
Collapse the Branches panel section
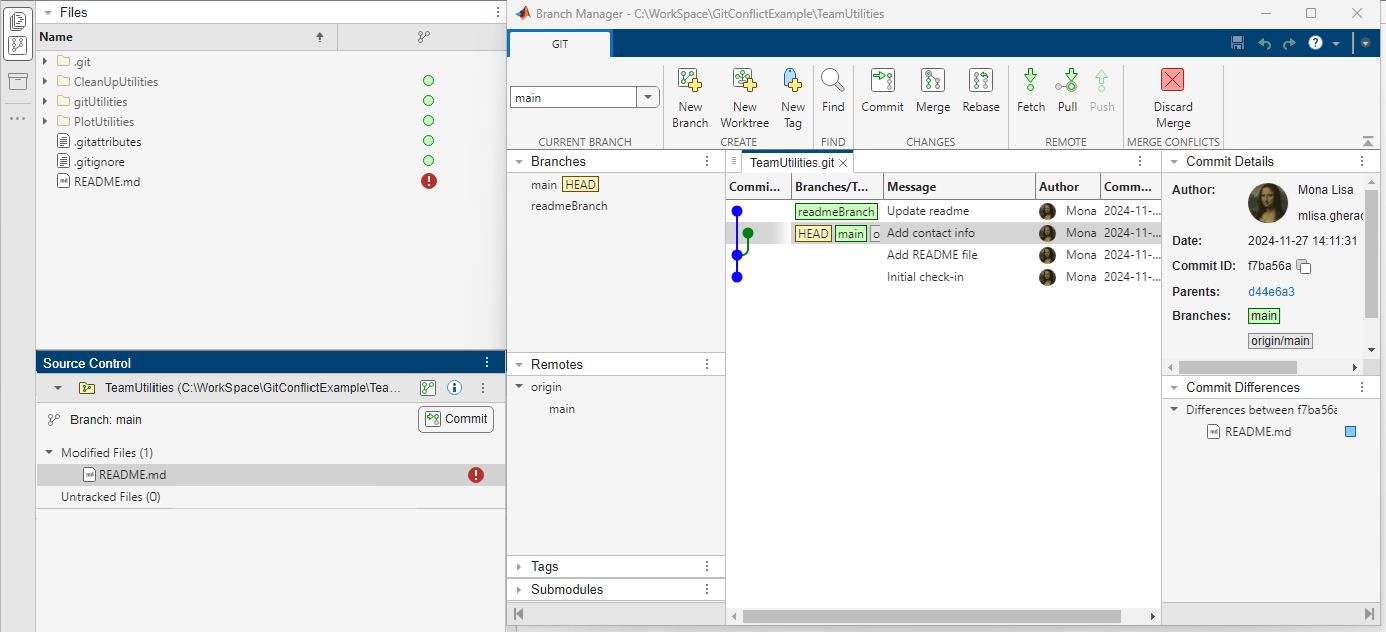tap(519, 162)
